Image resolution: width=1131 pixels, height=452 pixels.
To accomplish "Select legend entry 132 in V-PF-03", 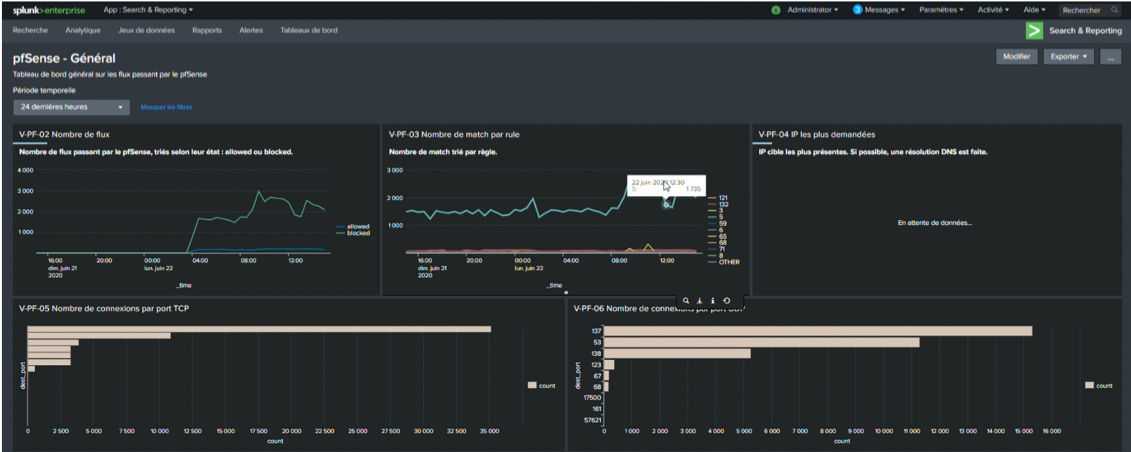I will tap(716, 205).
